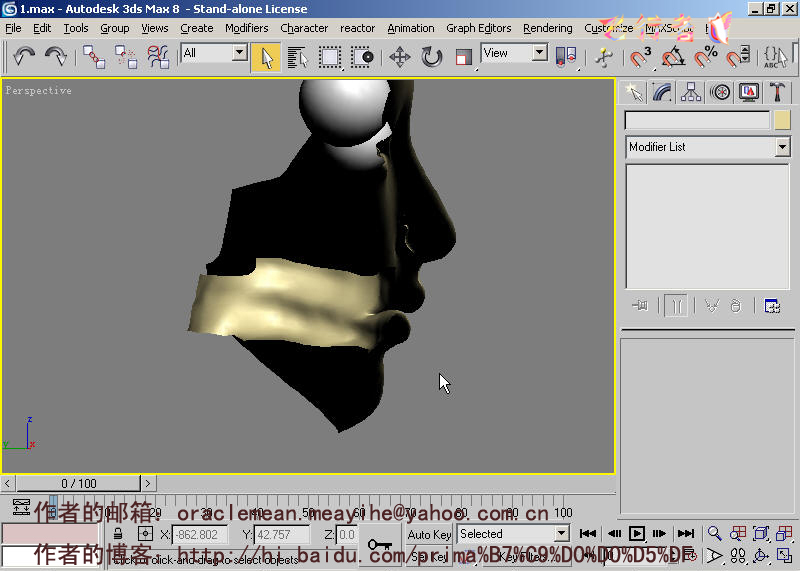
Task: Click the Redo arrow icon
Action: (56, 56)
